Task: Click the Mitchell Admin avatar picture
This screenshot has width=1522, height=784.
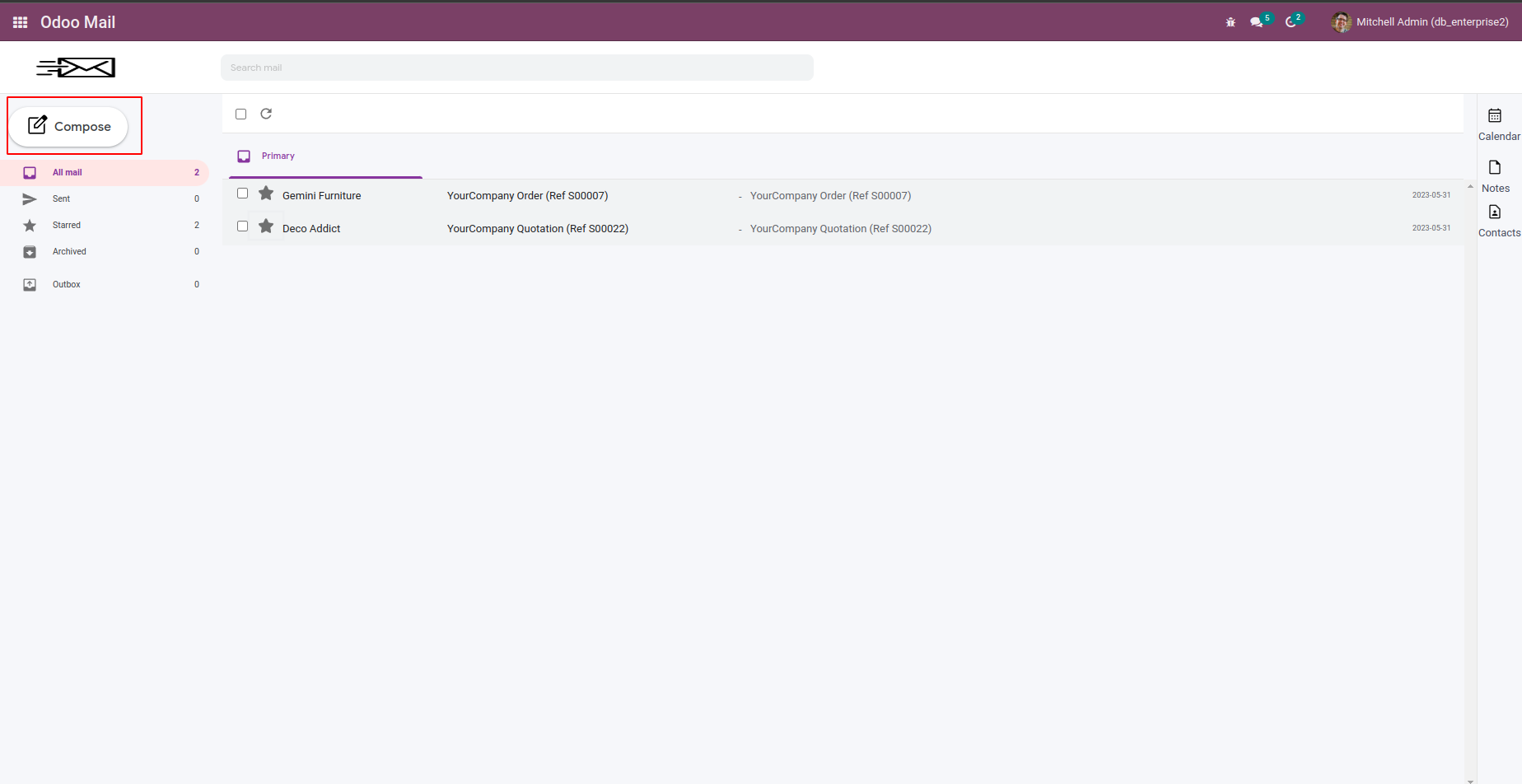Action: click(x=1341, y=22)
